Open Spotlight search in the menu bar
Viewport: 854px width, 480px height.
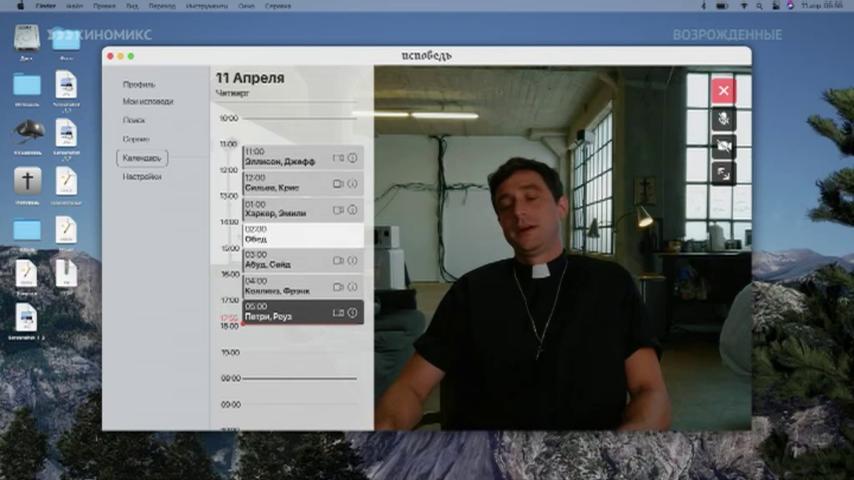(759, 6)
